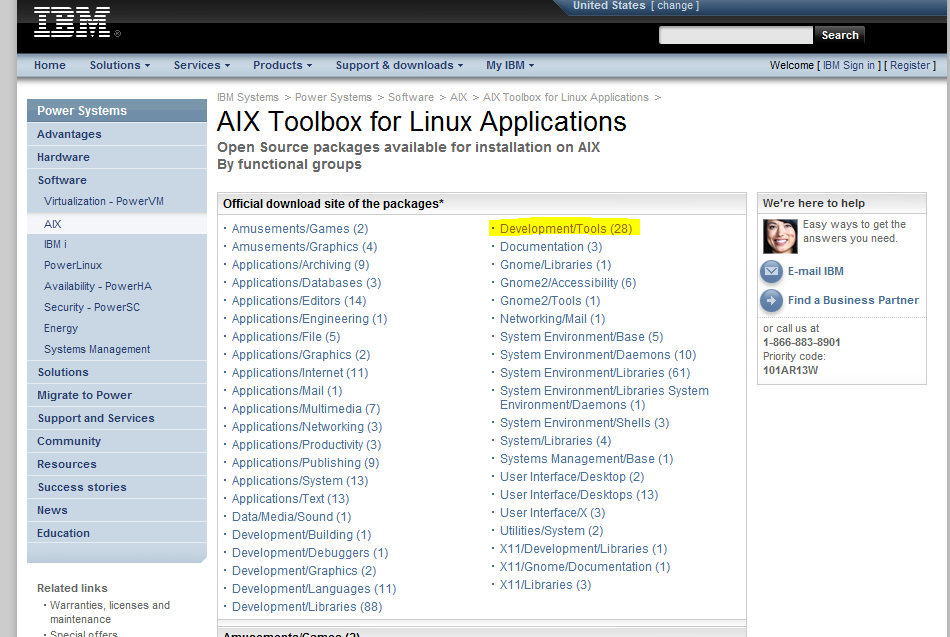
Task: Open Development/Languages (11) link
Action: [x=314, y=589]
